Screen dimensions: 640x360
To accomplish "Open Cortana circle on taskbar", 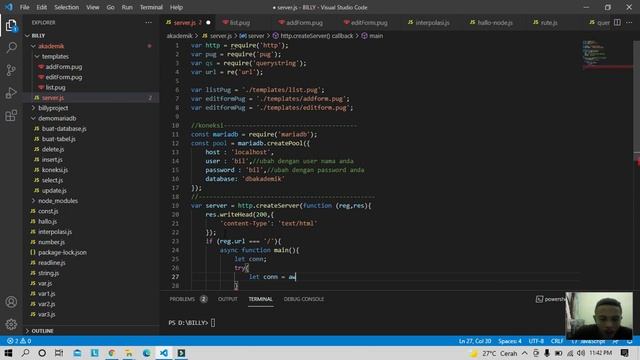I will (x=42, y=353).
